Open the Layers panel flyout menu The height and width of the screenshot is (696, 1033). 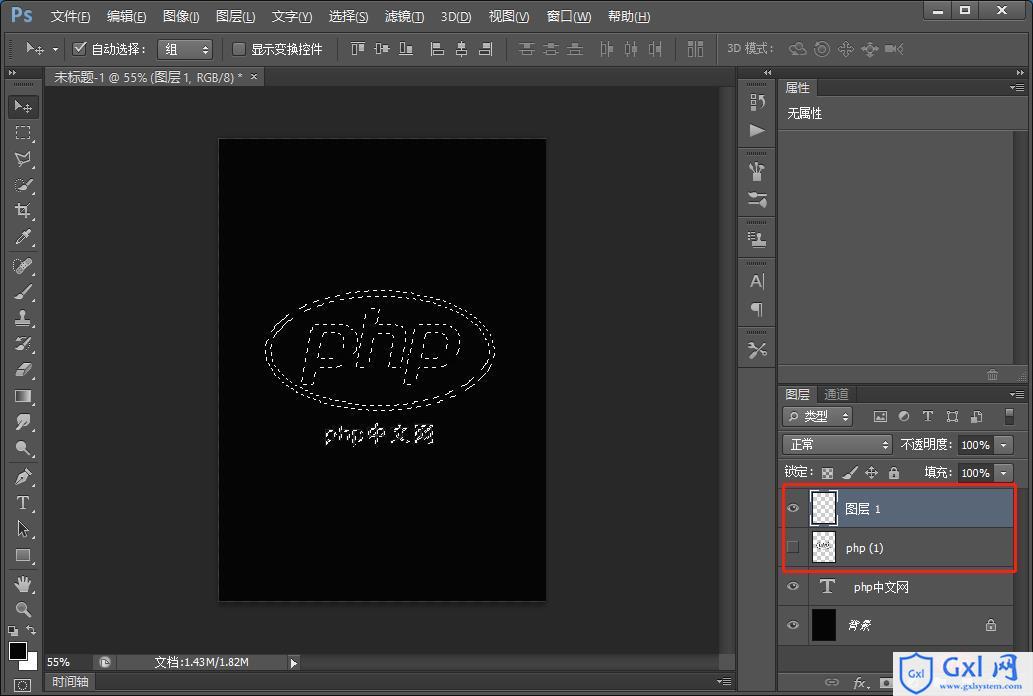(1017, 394)
